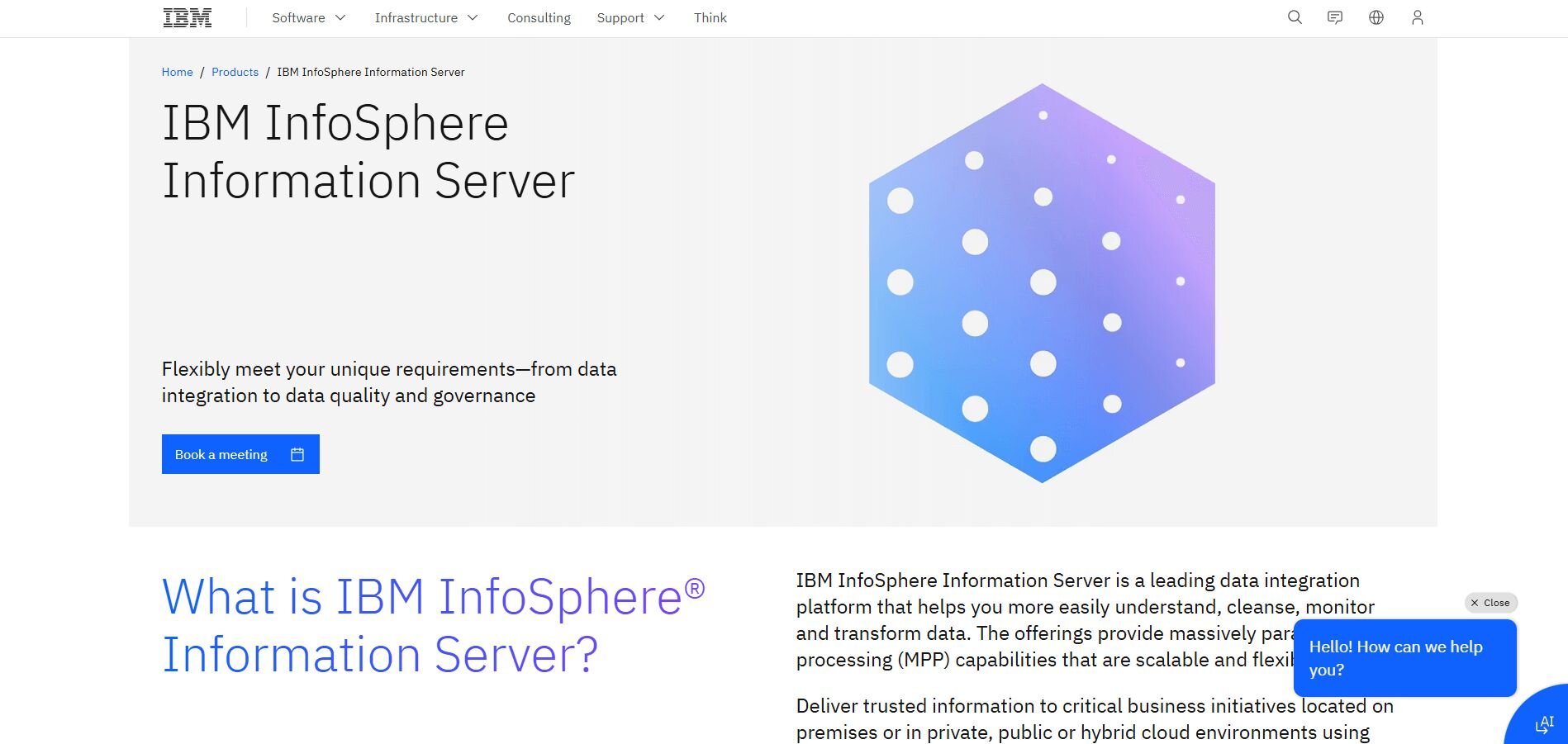Image resolution: width=1568 pixels, height=744 pixels.
Task: Expand the Software menu chevron
Action: 340,18
